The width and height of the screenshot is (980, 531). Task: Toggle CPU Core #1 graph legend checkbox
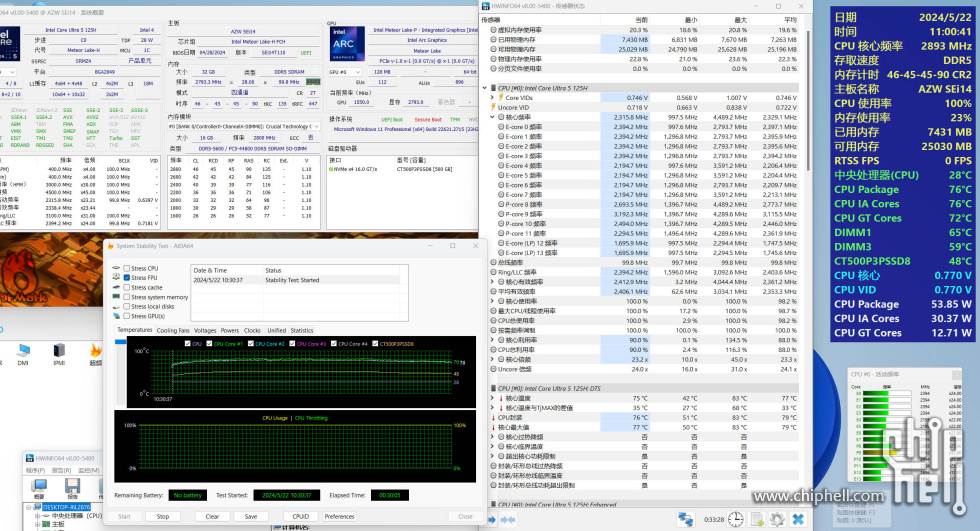click(x=209, y=344)
